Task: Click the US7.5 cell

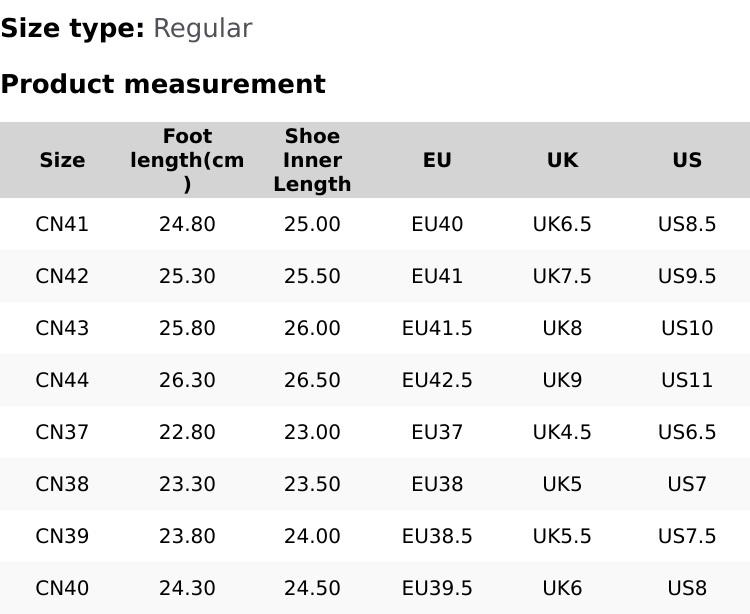Action: [687, 536]
